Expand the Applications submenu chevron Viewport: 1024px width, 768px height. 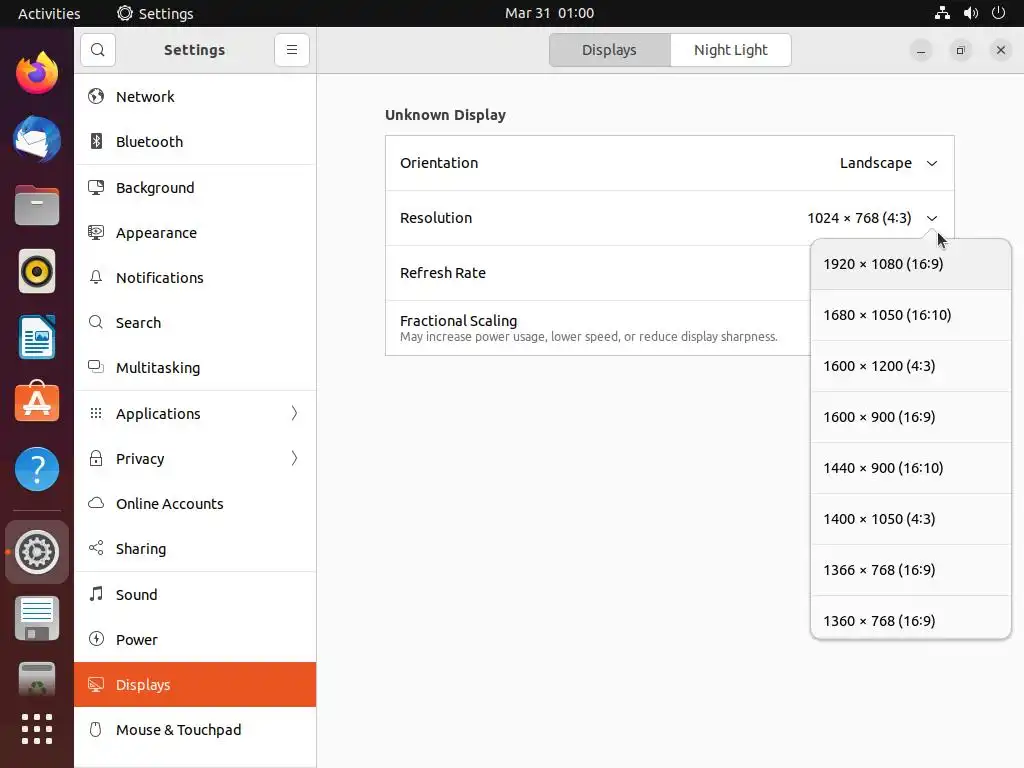[294, 413]
